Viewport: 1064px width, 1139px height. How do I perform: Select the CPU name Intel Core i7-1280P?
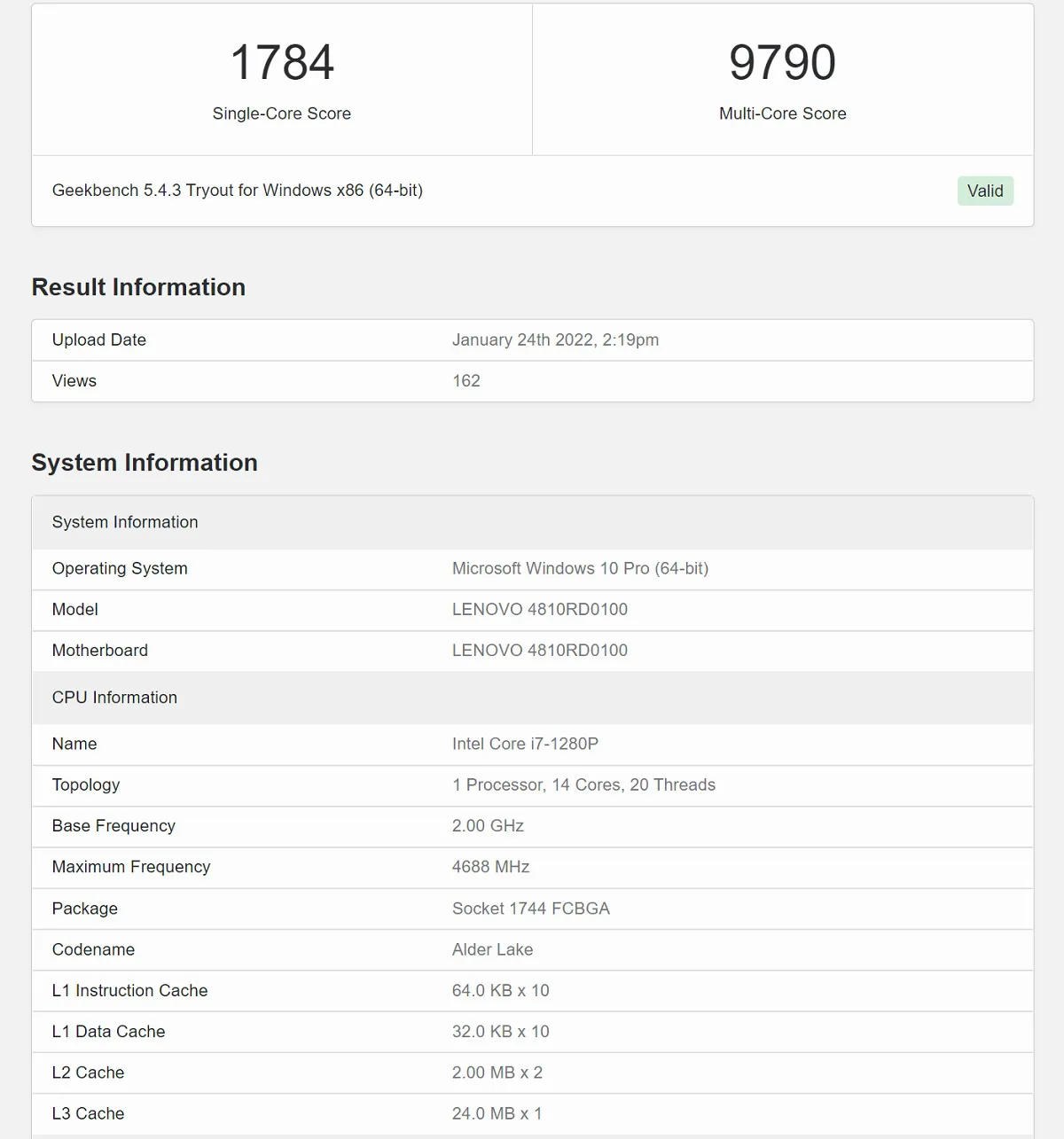pyautogui.click(x=525, y=745)
